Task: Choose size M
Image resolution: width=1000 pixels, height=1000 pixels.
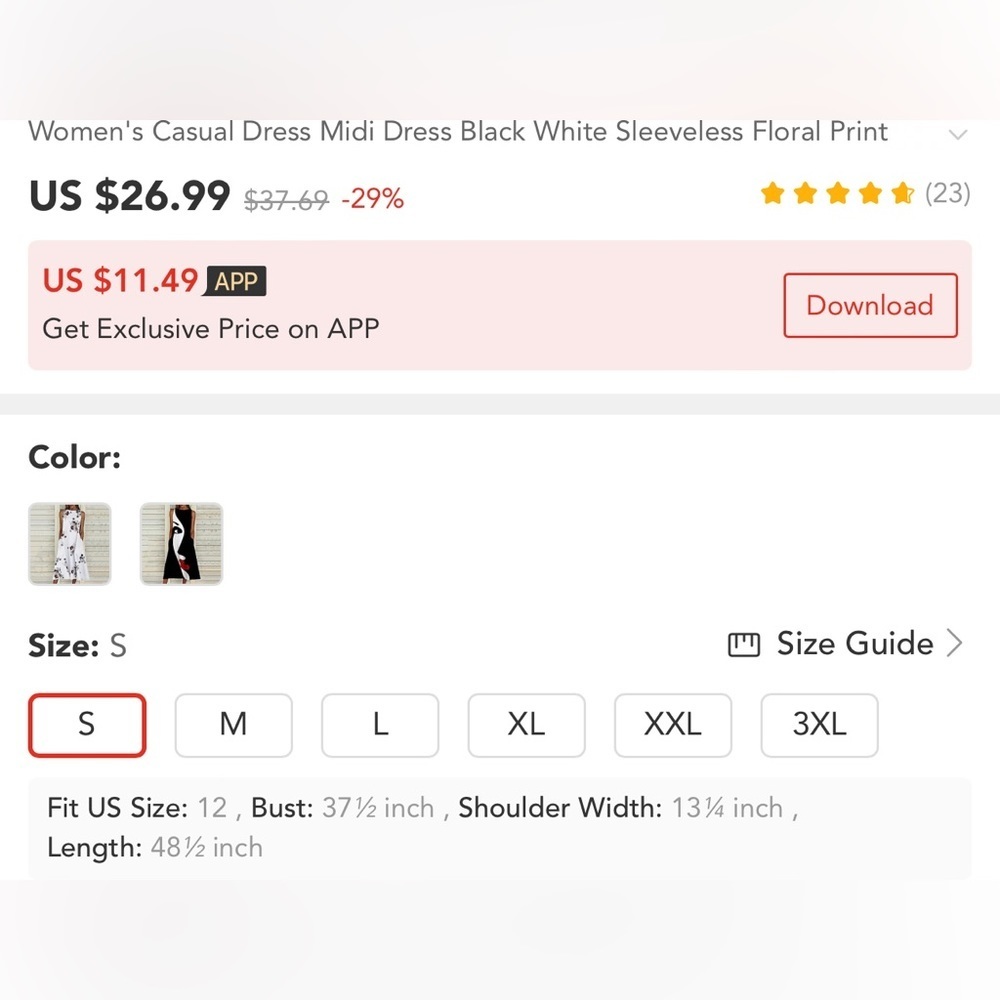Action: click(x=233, y=725)
